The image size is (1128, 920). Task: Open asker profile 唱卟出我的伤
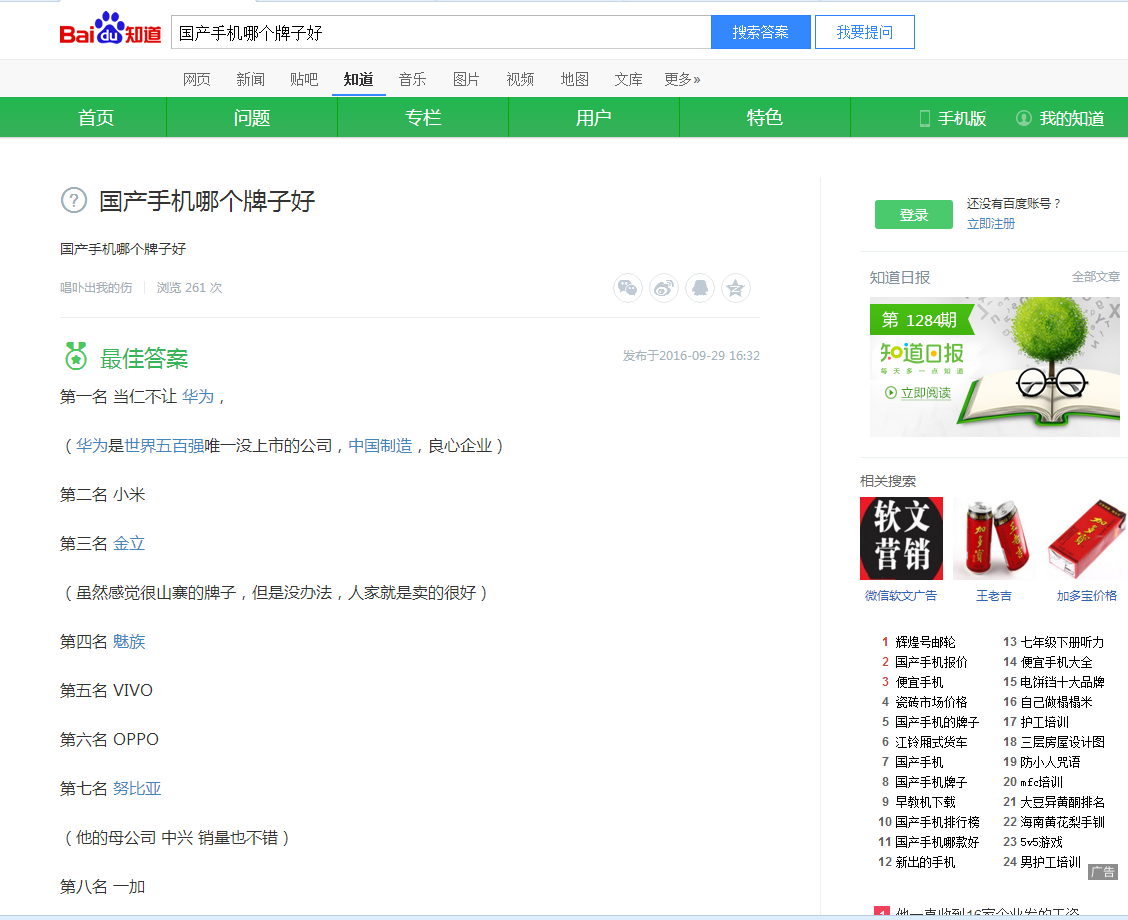pos(96,288)
